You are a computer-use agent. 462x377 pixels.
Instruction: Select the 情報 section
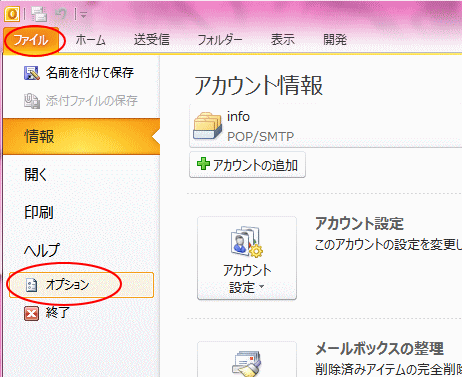tap(81, 136)
